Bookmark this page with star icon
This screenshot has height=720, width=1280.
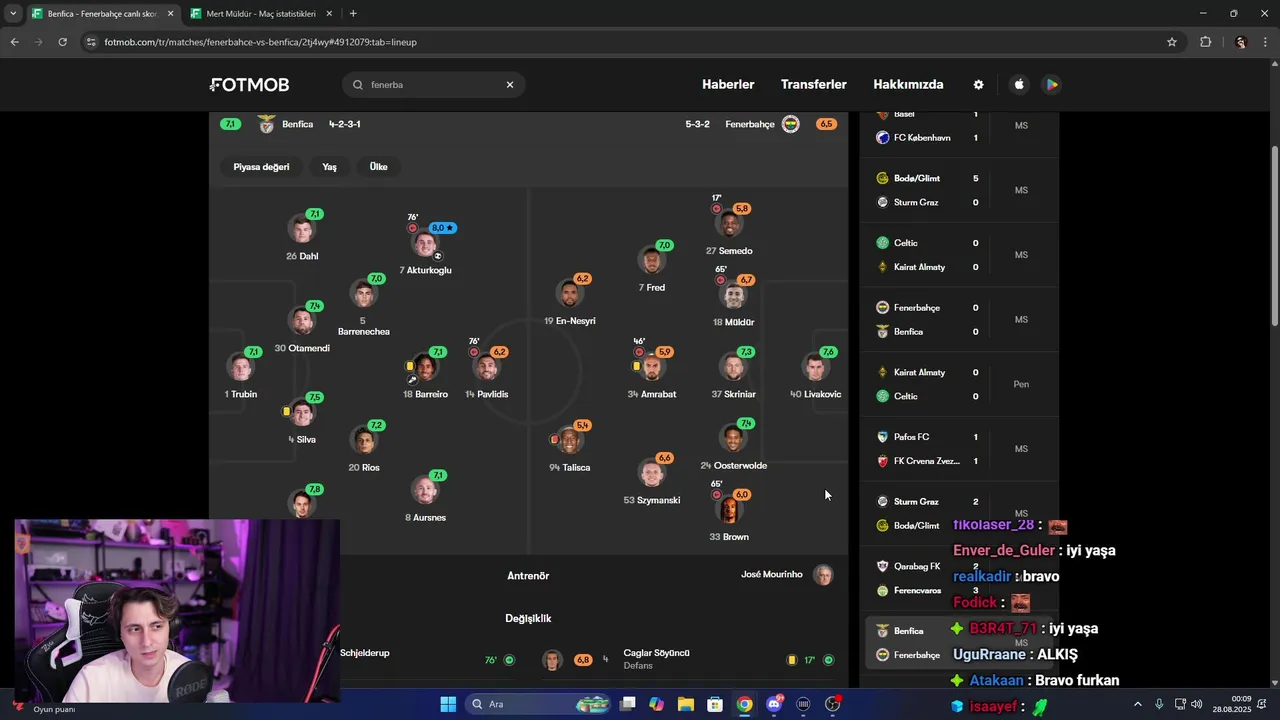click(1172, 42)
